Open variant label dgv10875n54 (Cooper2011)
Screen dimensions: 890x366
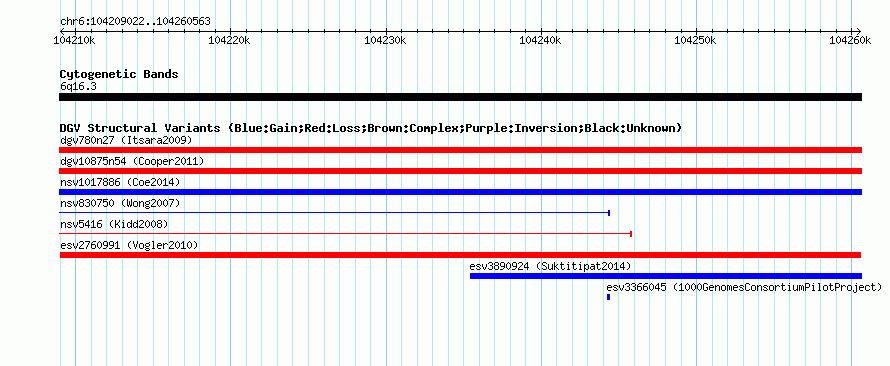click(x=132, y=161)
